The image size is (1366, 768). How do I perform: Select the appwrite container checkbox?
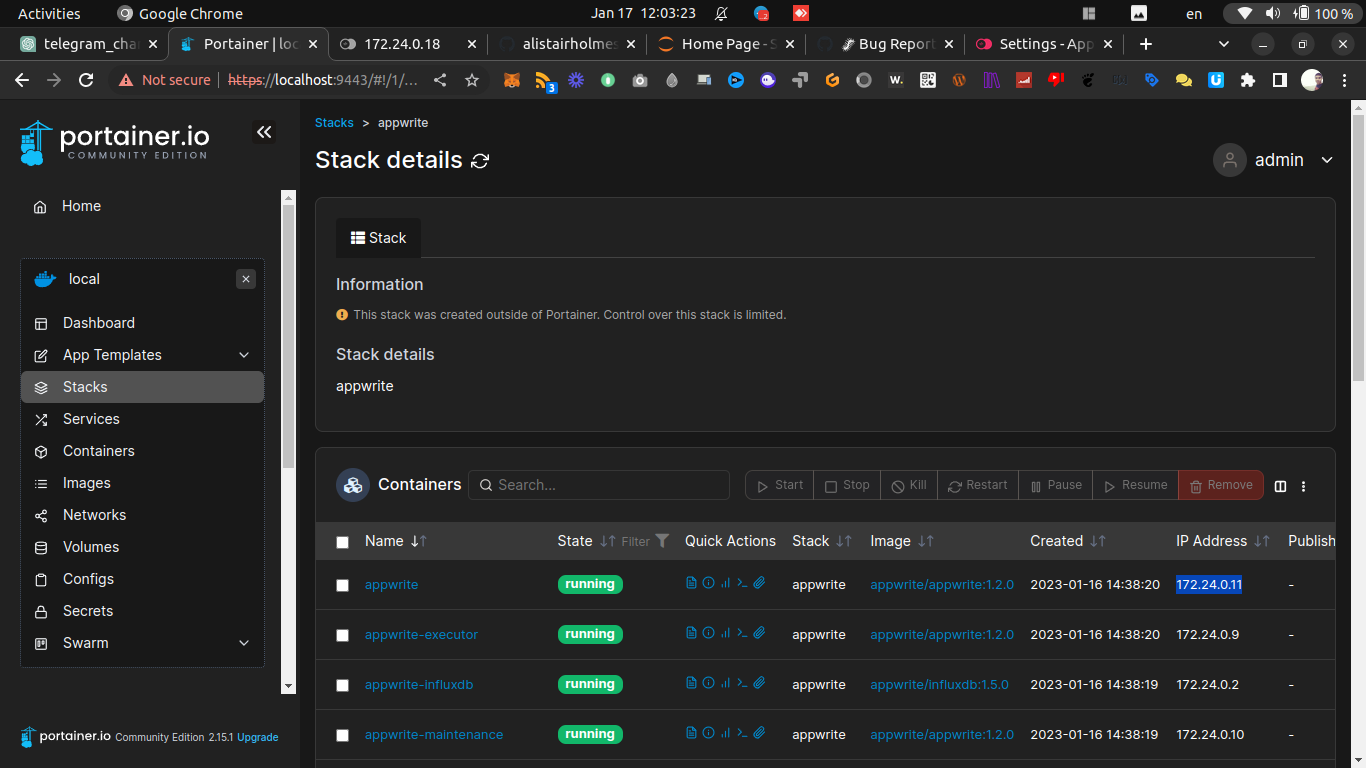(343, 584)
